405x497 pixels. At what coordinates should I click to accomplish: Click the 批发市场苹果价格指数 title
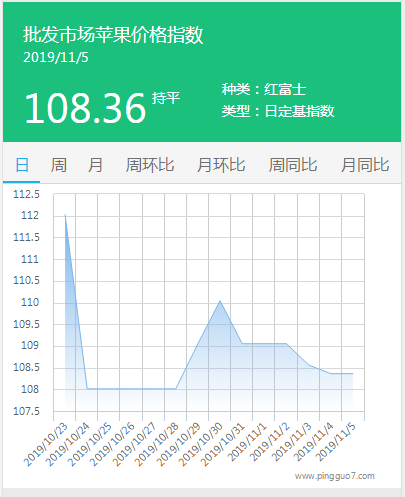(113, 35)
